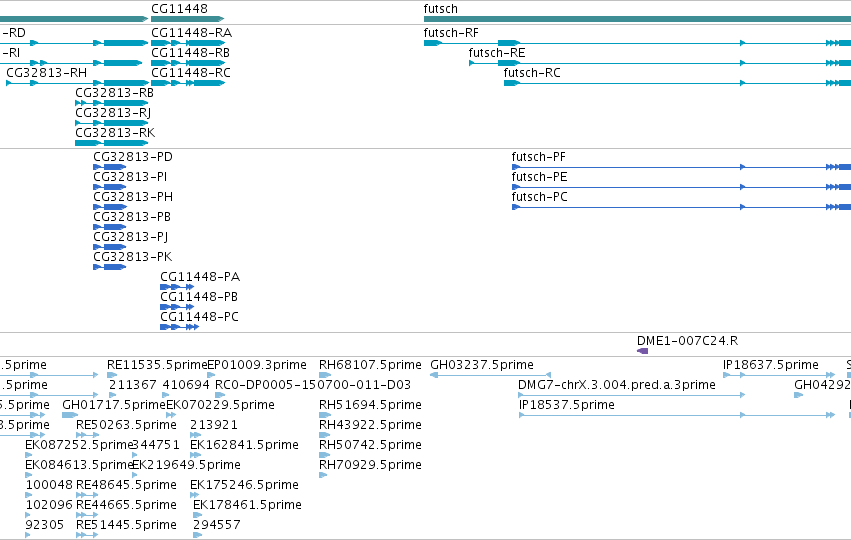851x540 pixels.
Task: Select transcript CG11448-RA
Action: pyautogui.click(x=191, y=33)
